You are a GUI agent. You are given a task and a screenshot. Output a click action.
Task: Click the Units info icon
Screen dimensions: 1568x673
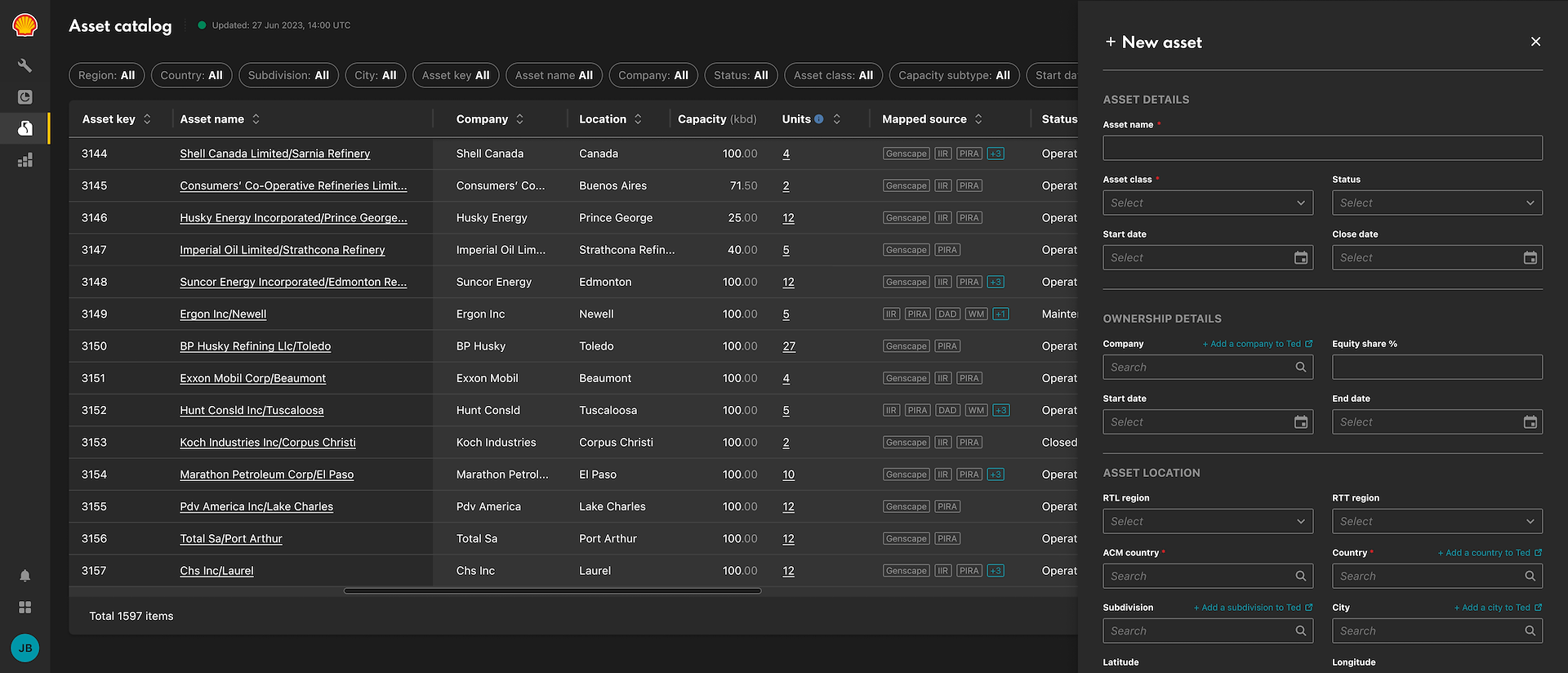click(x=819, y=119)
